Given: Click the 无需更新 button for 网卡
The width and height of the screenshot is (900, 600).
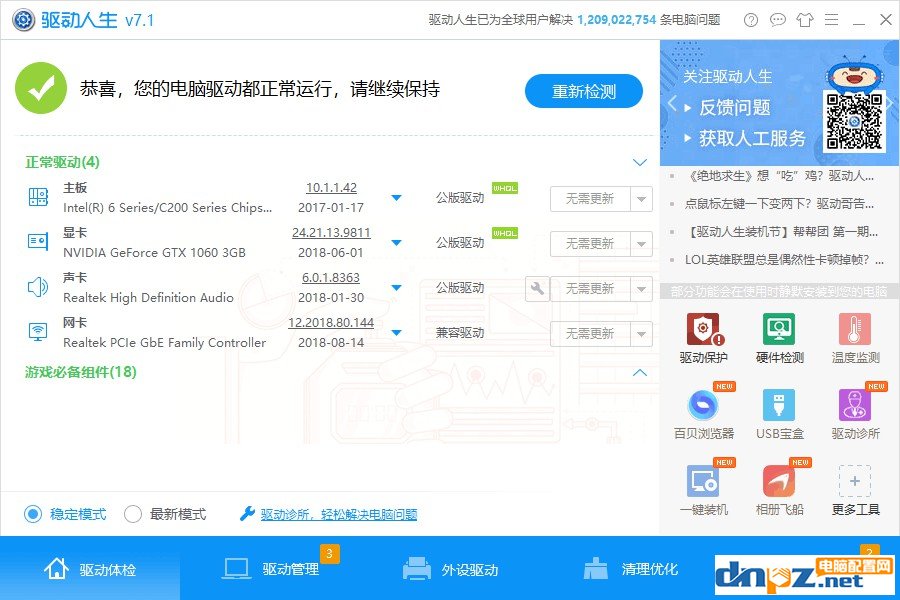Looking at the screenshot, I should [590, 334].
